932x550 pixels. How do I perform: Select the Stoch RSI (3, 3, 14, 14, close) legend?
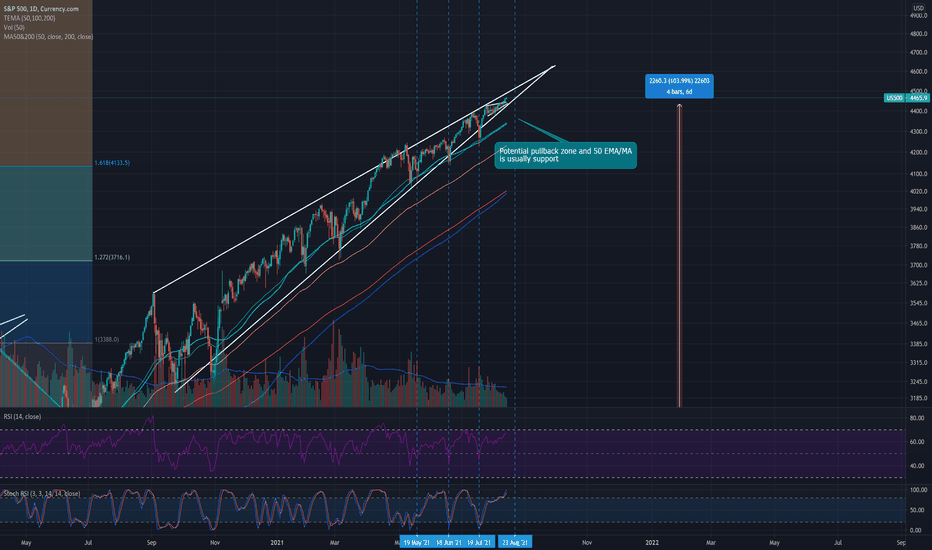(x=42, y=494)
